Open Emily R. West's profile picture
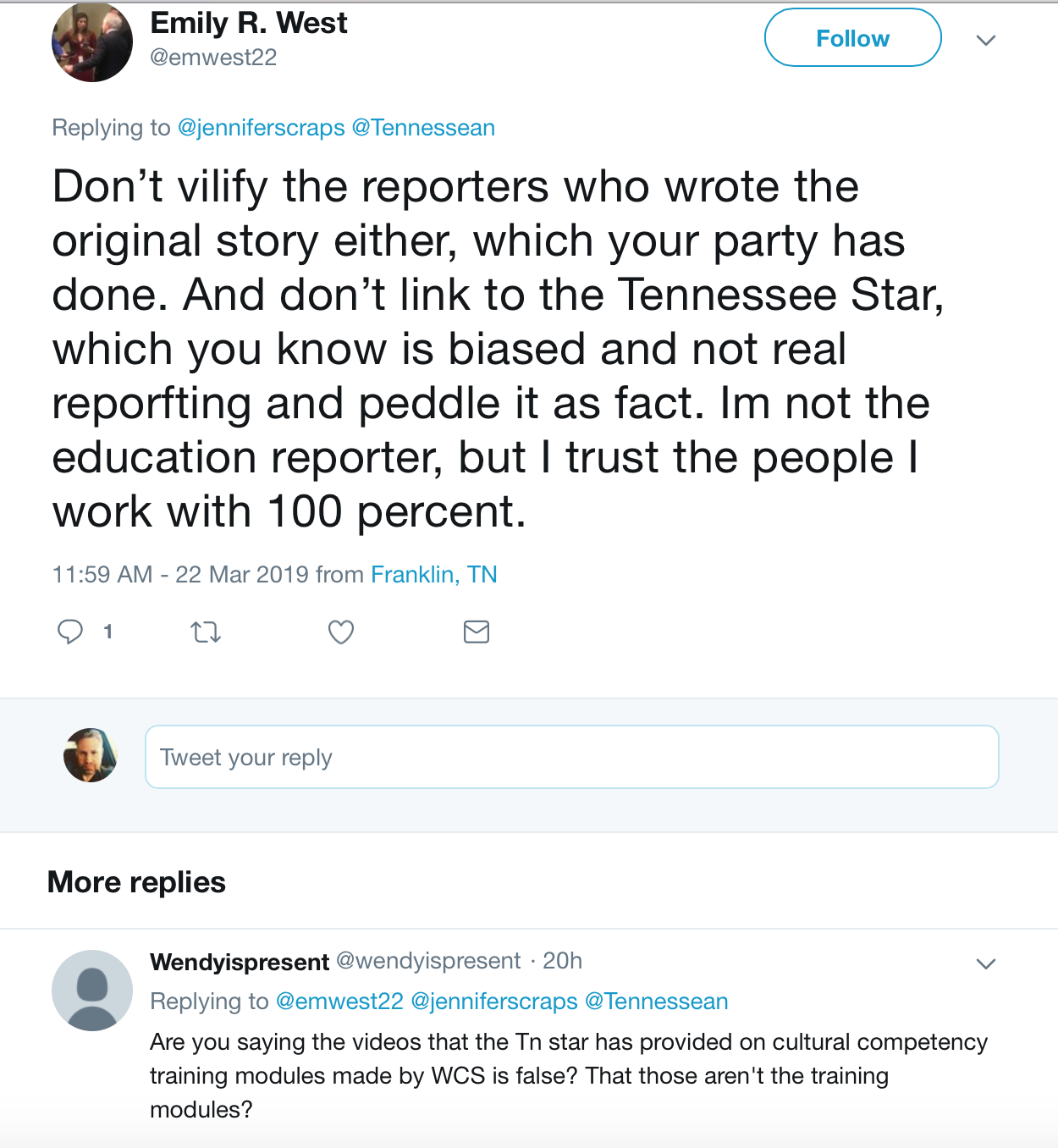Screen dimensions: 1058x1148 click(x=92, y=42)
